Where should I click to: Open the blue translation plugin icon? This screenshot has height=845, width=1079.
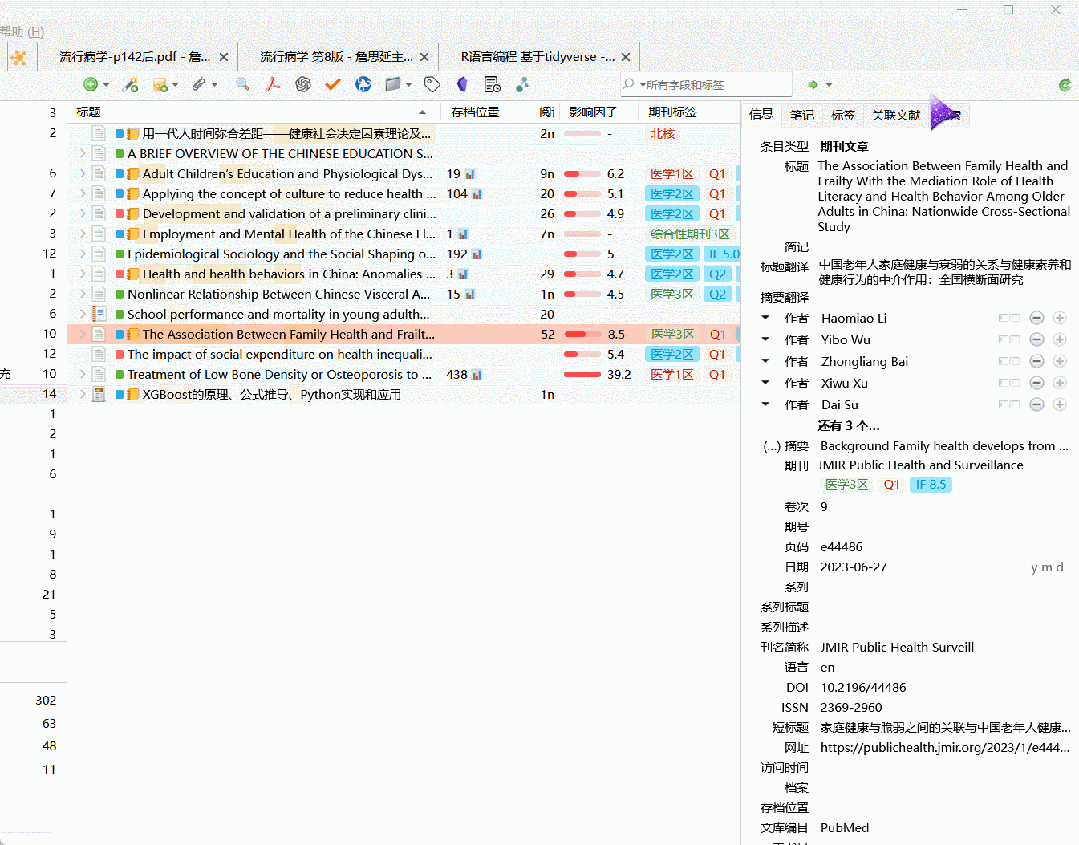tap(363, 84)
